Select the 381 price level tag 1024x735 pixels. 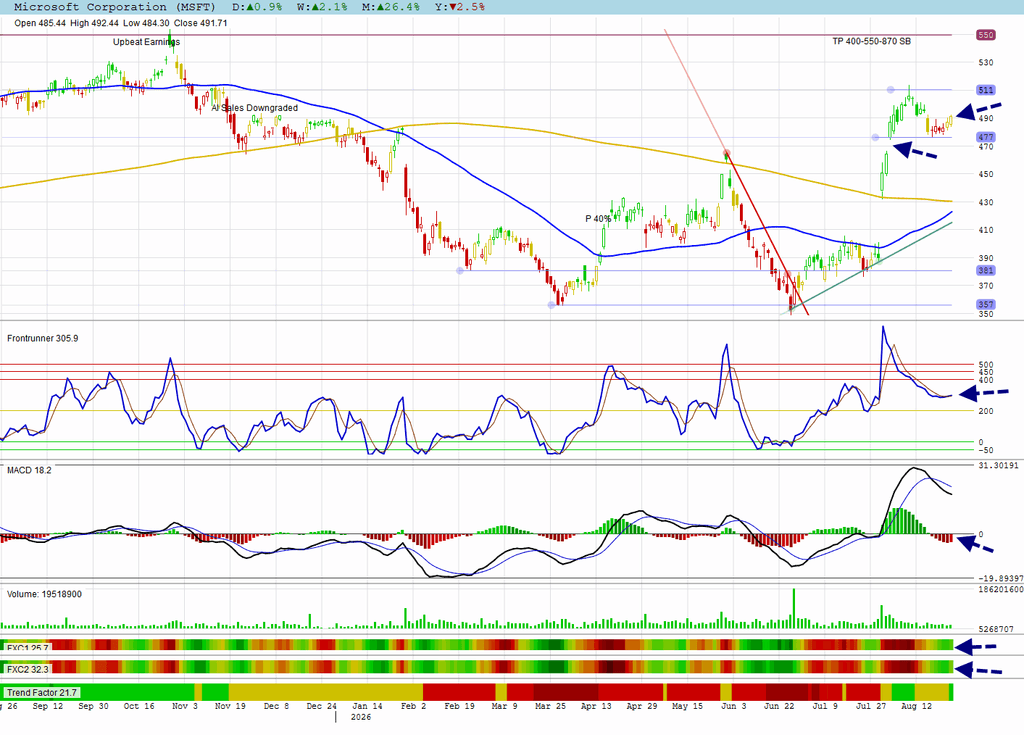click(x=985, y=270)
